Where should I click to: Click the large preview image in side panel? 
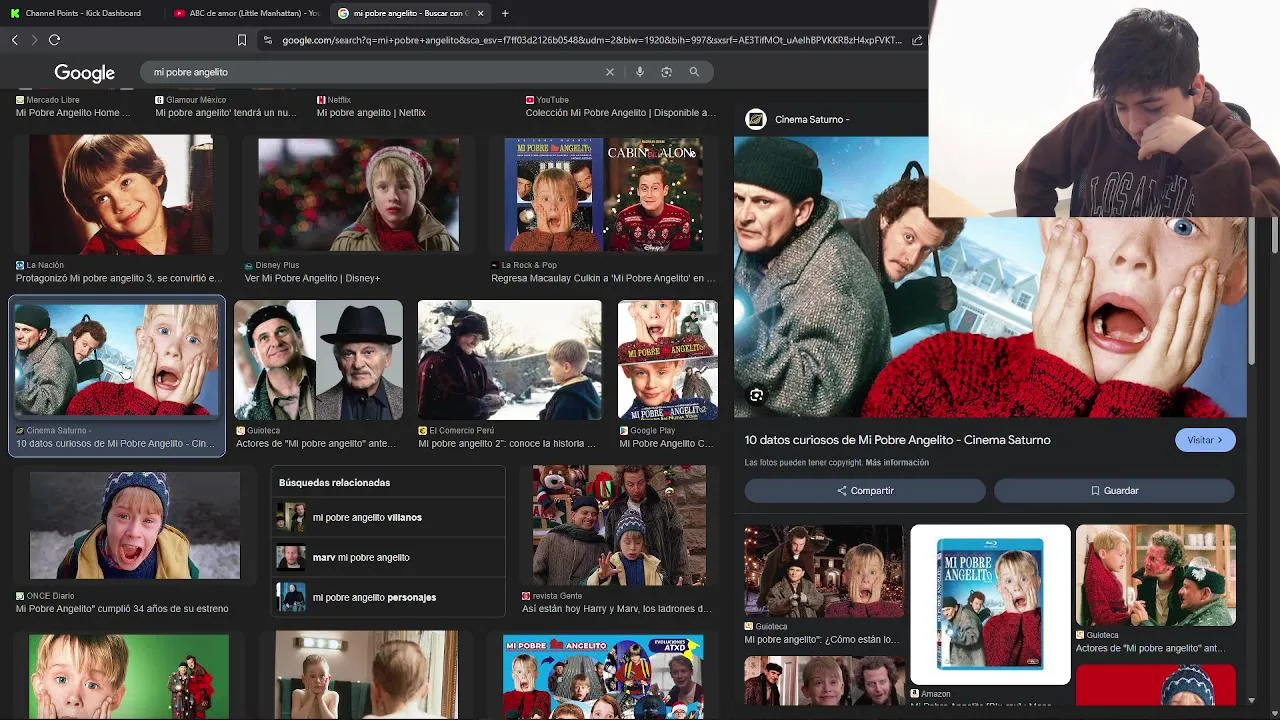(x=990, y=277)
